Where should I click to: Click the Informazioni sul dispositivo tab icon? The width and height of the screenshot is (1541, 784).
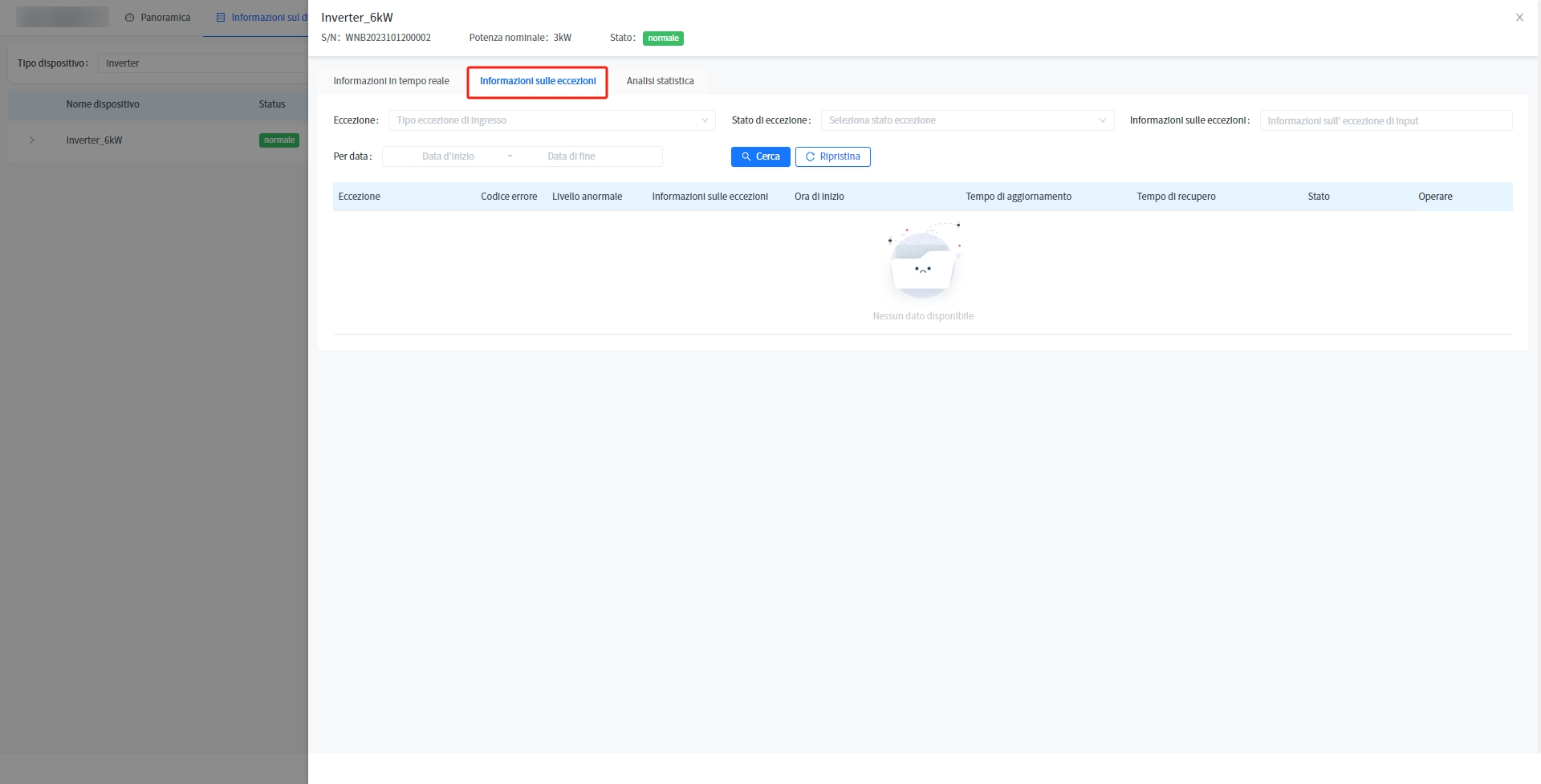coord(221,18)
